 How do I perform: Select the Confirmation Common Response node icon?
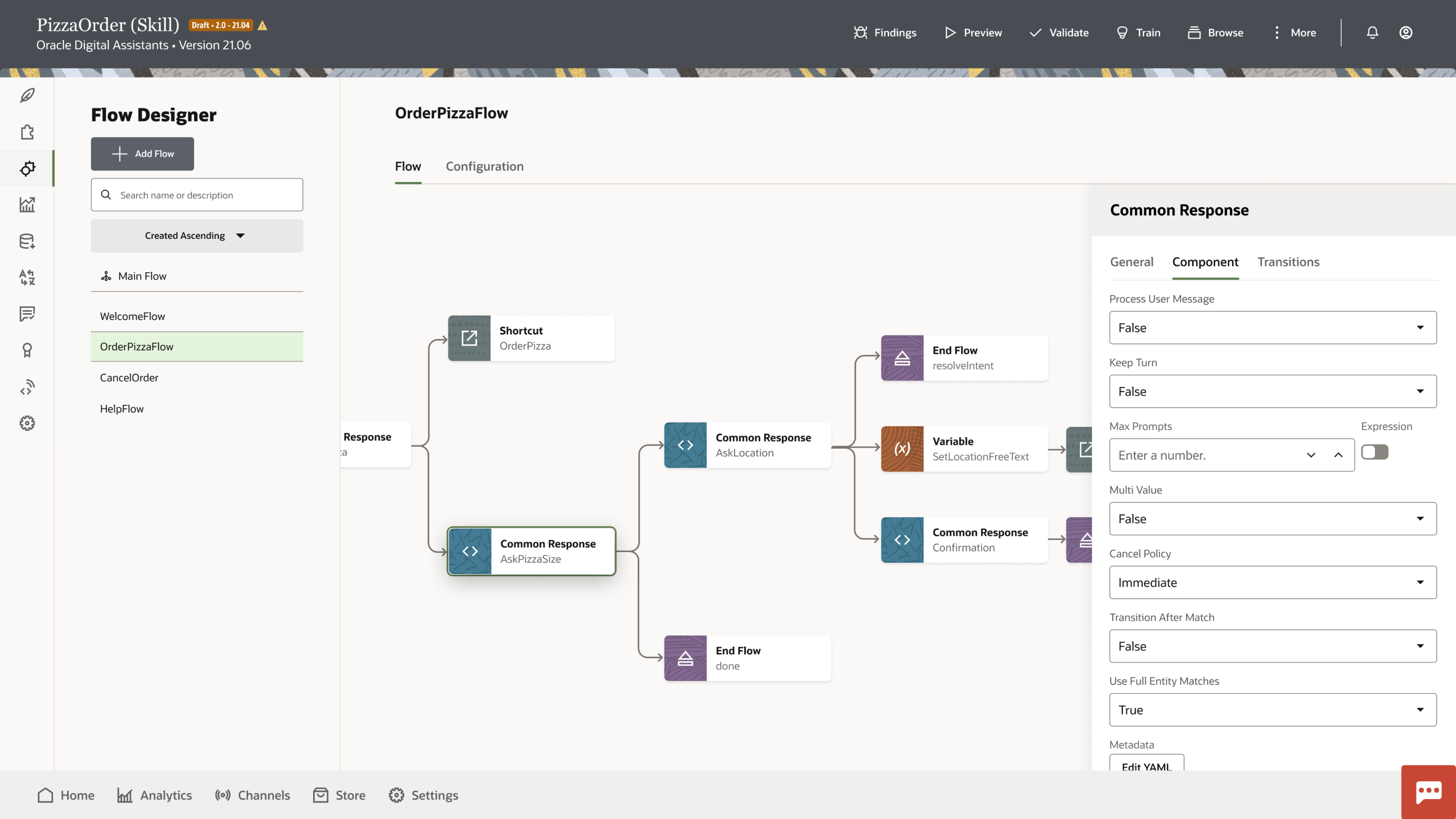(902, 540)
